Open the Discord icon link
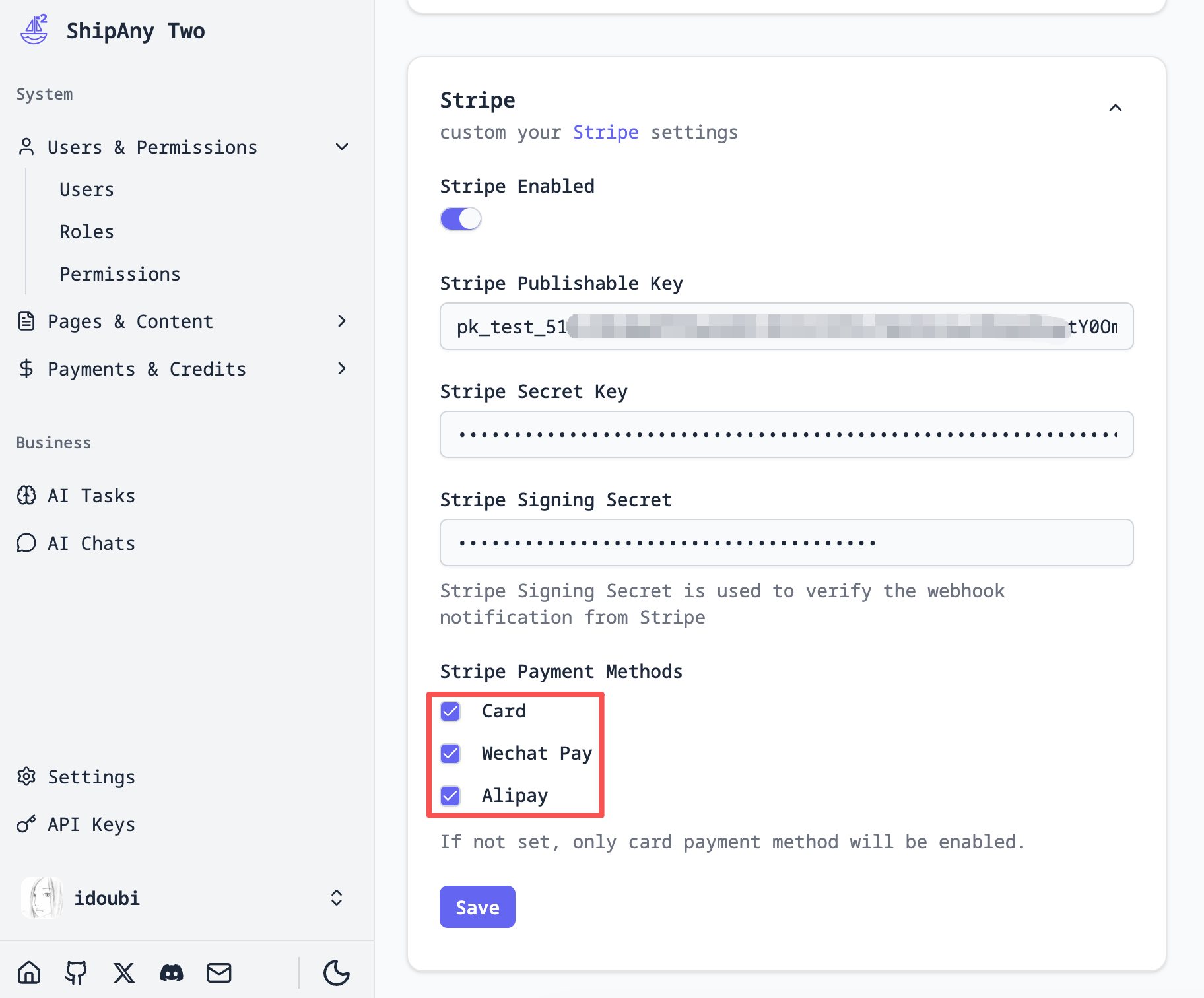 [172, 972]
